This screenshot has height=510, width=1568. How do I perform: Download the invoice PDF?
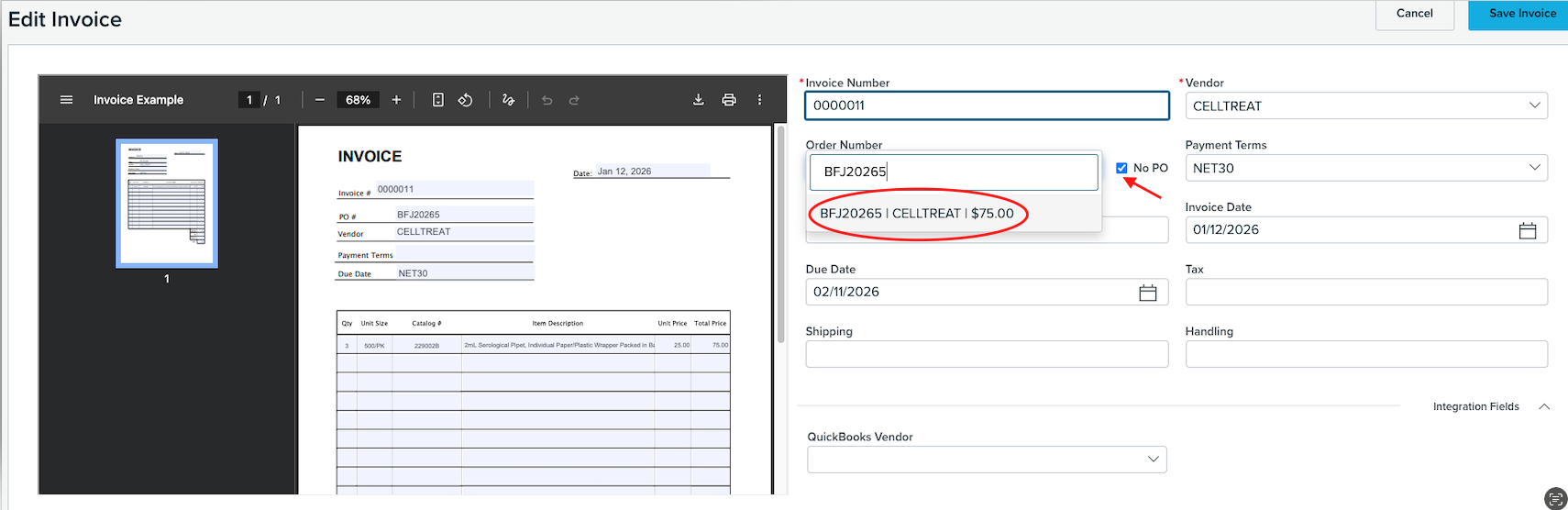[x=699, y=100]
